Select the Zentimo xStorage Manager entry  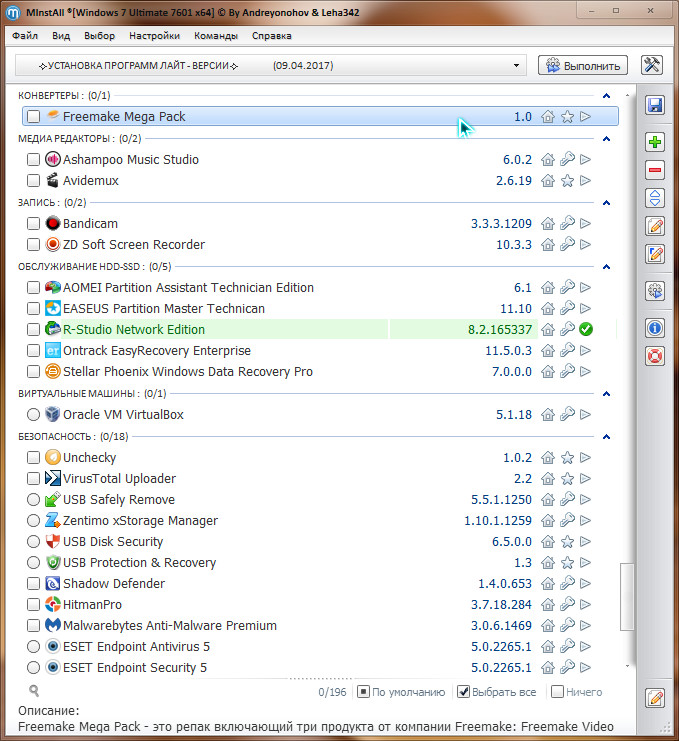319,520
